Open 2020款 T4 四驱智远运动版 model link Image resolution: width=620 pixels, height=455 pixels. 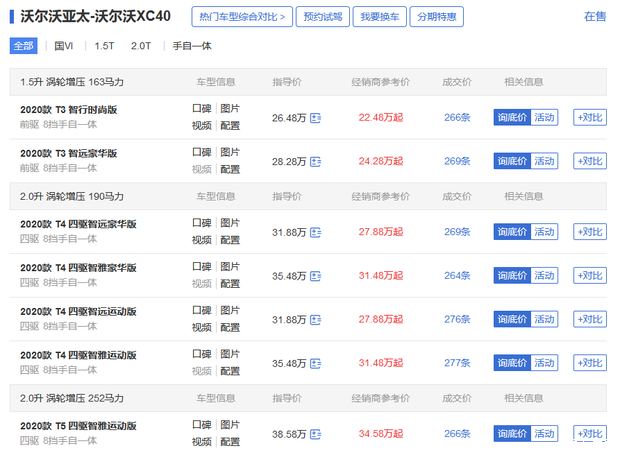pyautogui.click(x=78, y=312)
